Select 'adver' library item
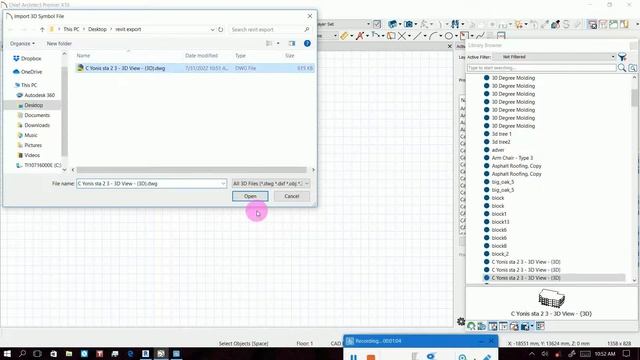 498,150
